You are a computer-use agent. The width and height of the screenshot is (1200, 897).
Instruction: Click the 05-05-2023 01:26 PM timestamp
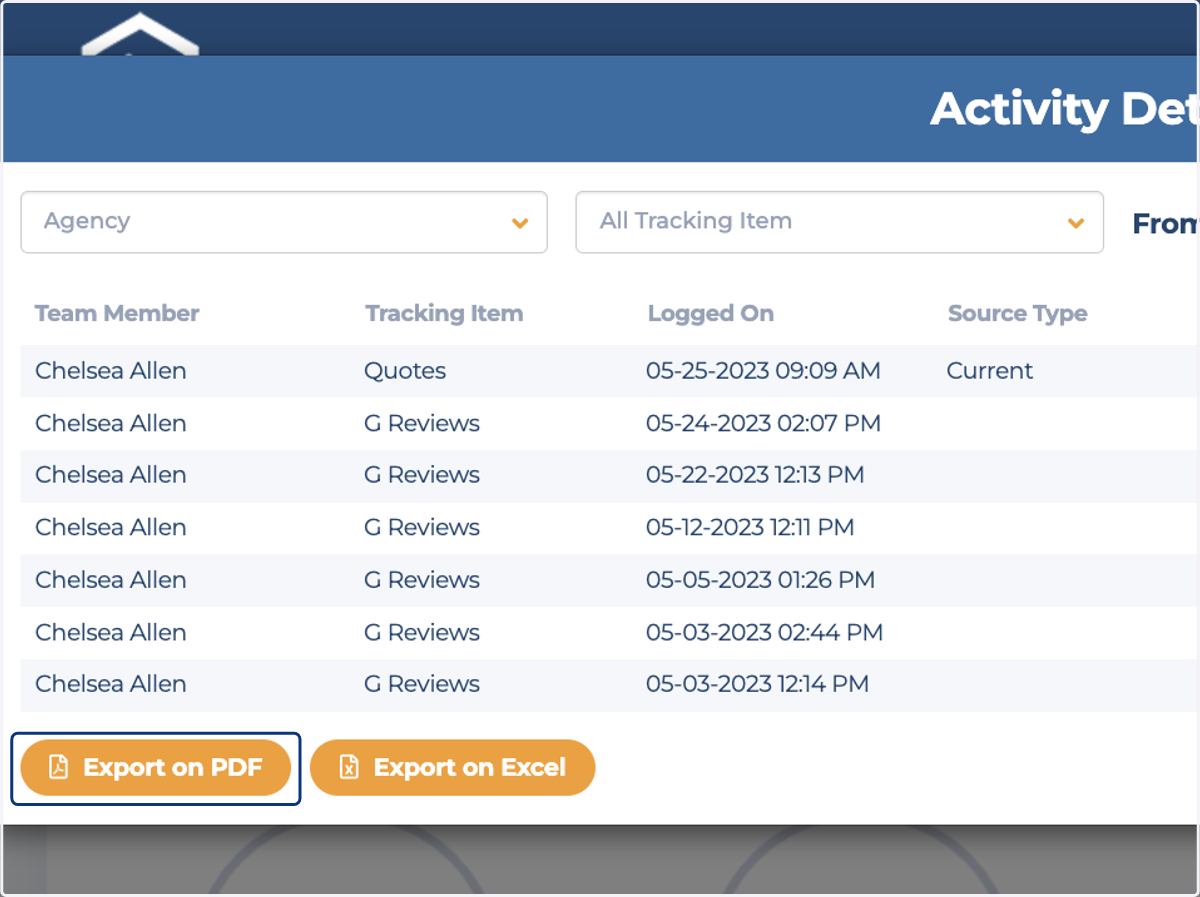760,580
